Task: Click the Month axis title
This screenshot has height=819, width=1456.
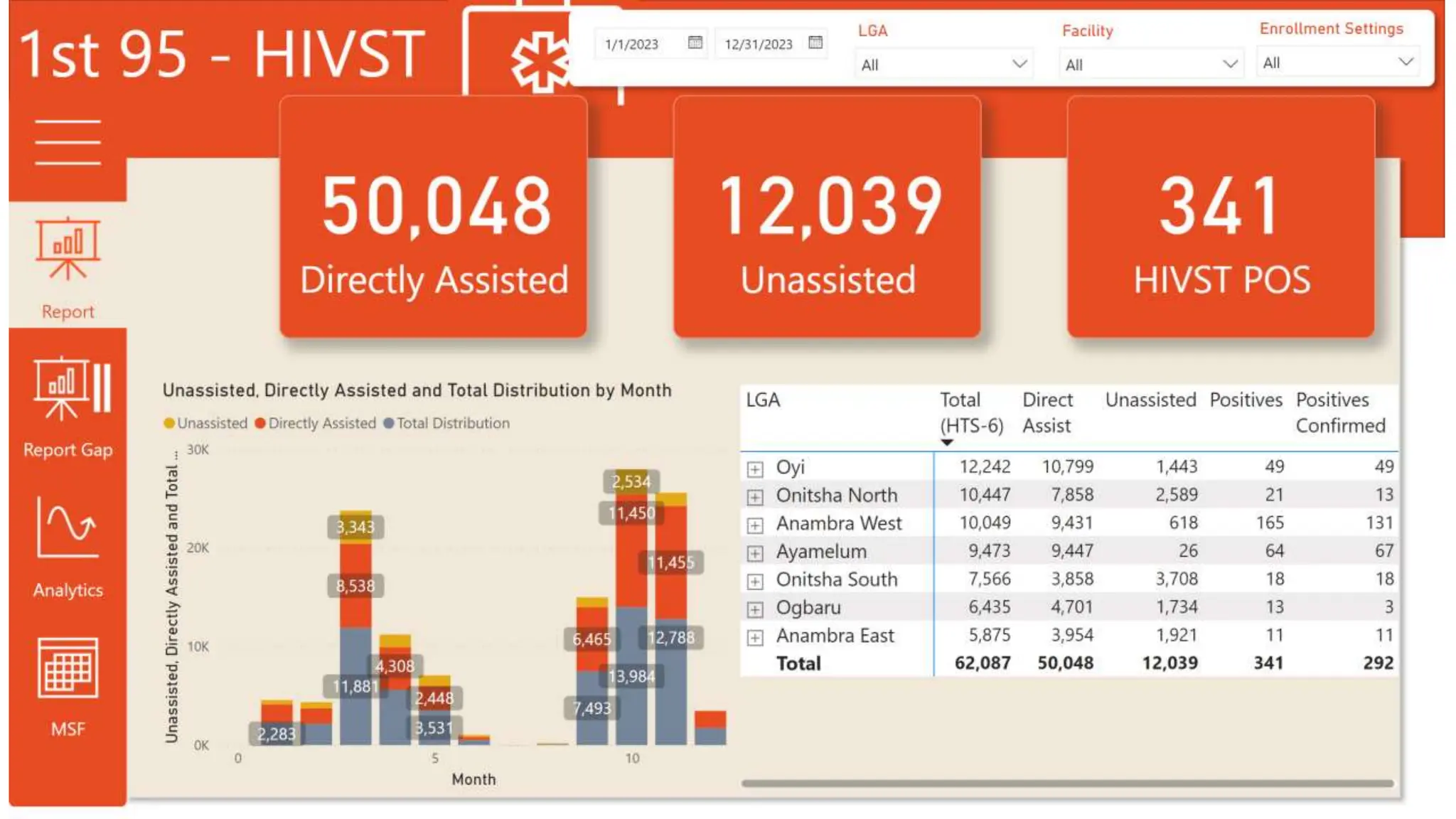Action: click(x=473, y=779)
